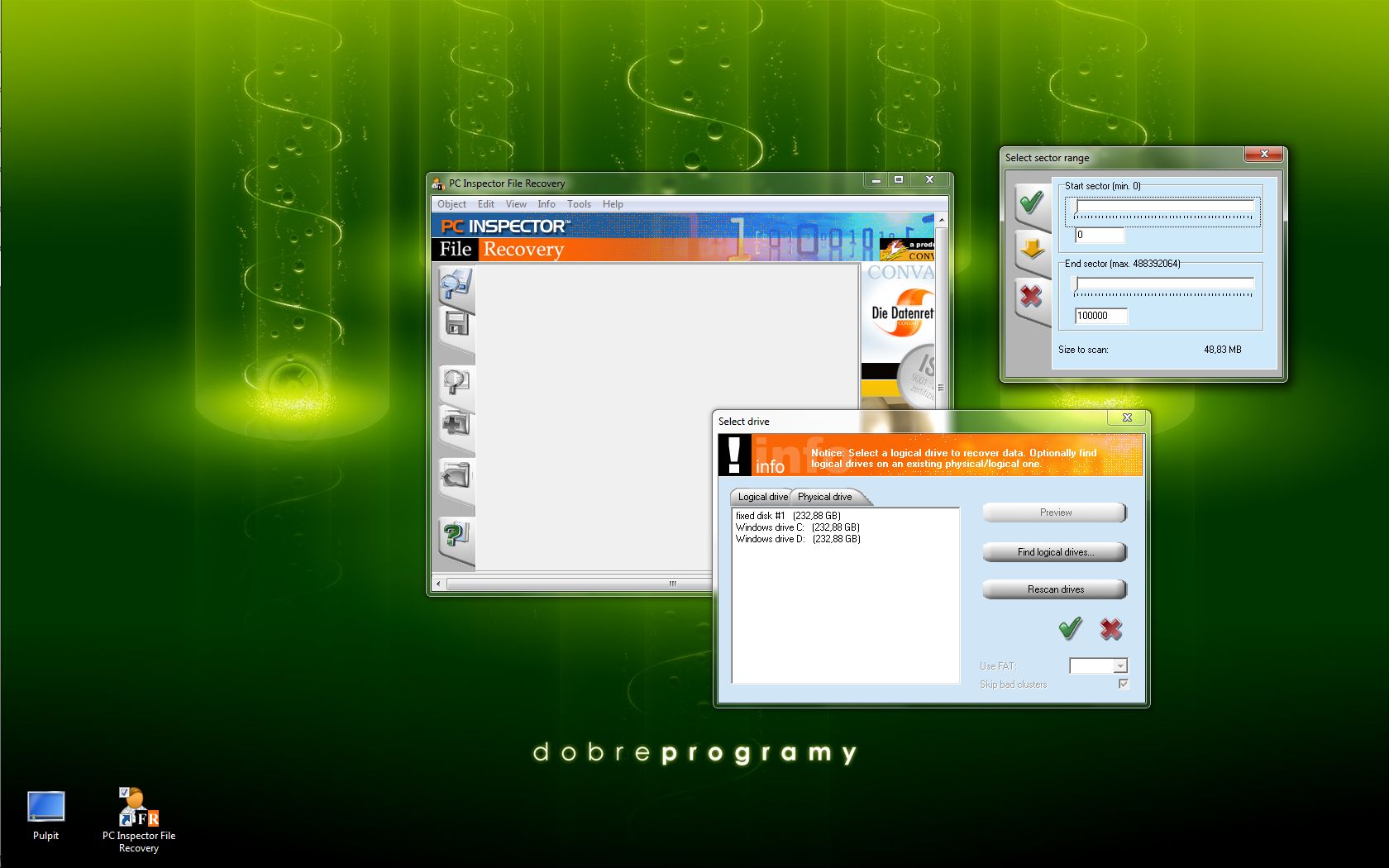Viewport: 1389px width, 868px height.
Task: Open the Help question mark icon in sidebar
Action: (x=456, y=536)
